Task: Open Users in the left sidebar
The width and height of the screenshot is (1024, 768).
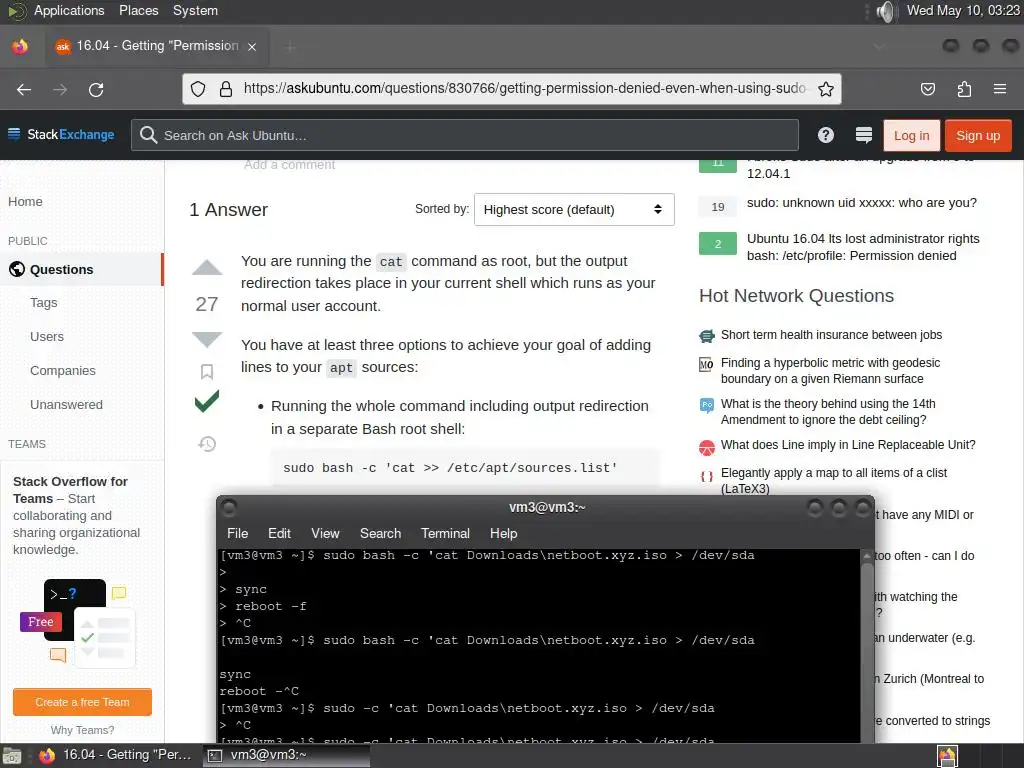Action: tap(47, 336)
